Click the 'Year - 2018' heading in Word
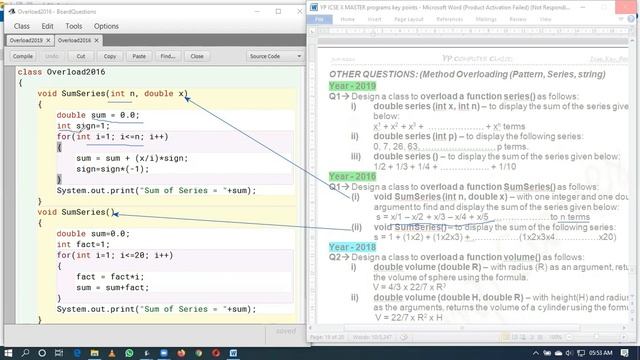The image size is (640, 360). pos(352,247)
